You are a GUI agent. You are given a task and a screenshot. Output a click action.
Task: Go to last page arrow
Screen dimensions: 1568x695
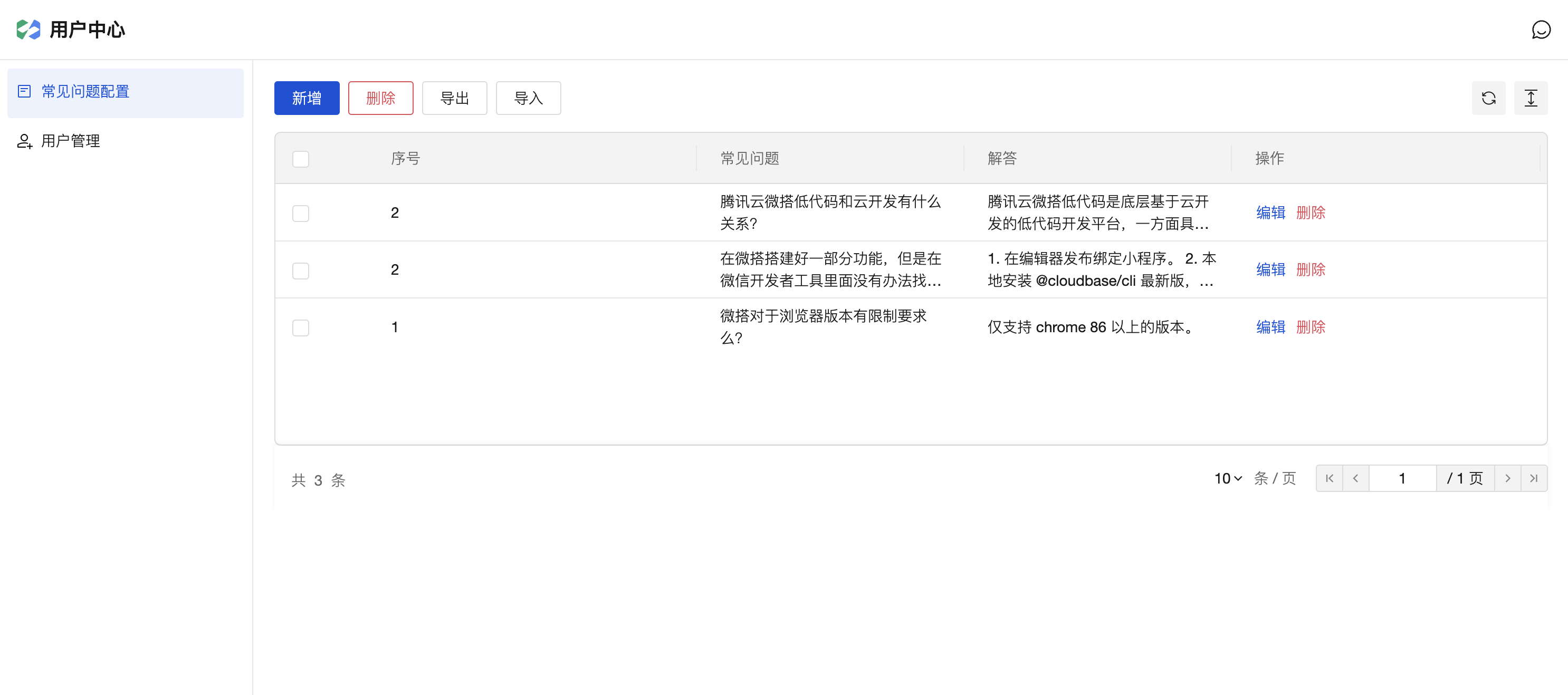(x=1533, y=478)
